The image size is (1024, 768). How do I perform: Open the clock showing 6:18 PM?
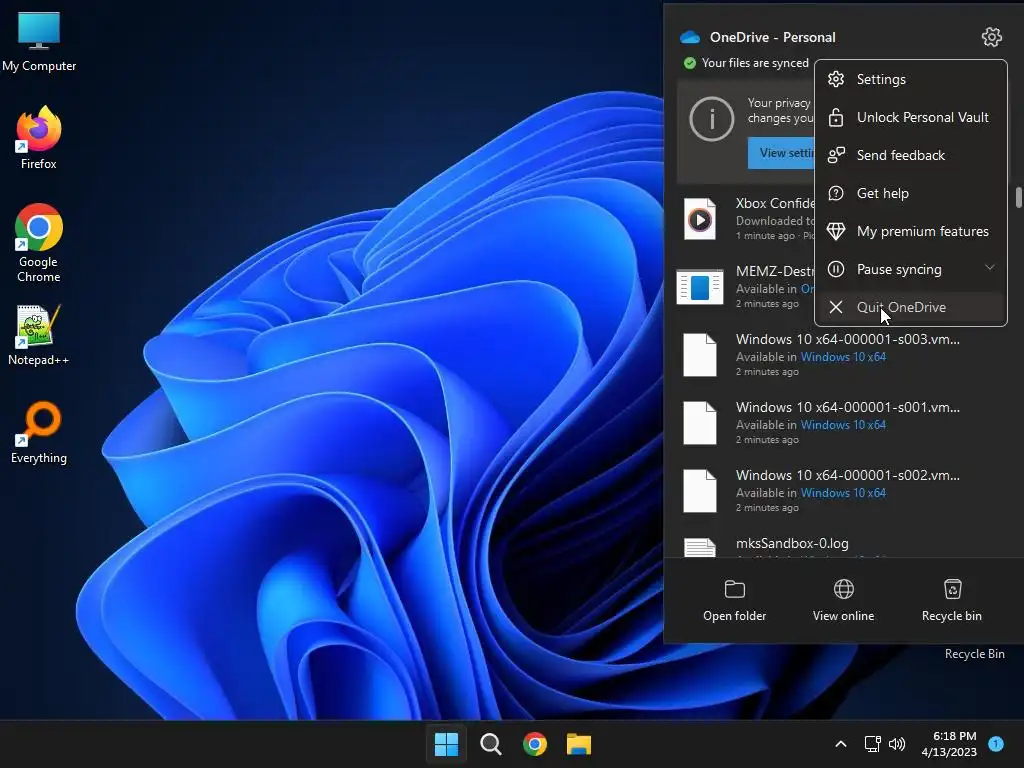click(x=949, y=744)
